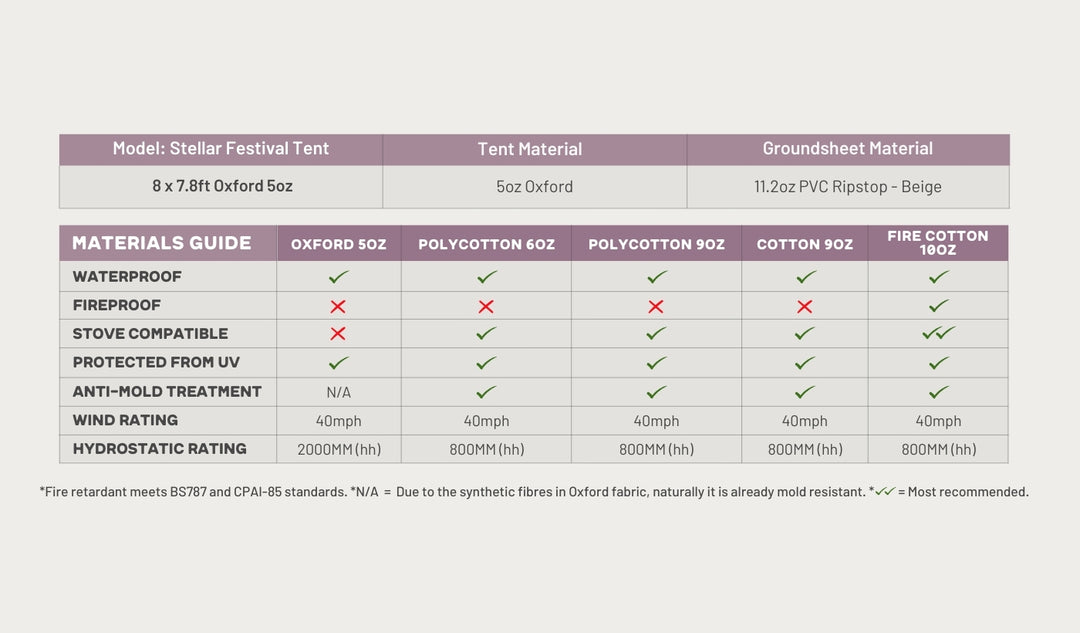The height and width of the screenshot is (633, 1080).
Task: Click the Polycotton 9oz UV protection checkmark
Action: click(656, 363)
